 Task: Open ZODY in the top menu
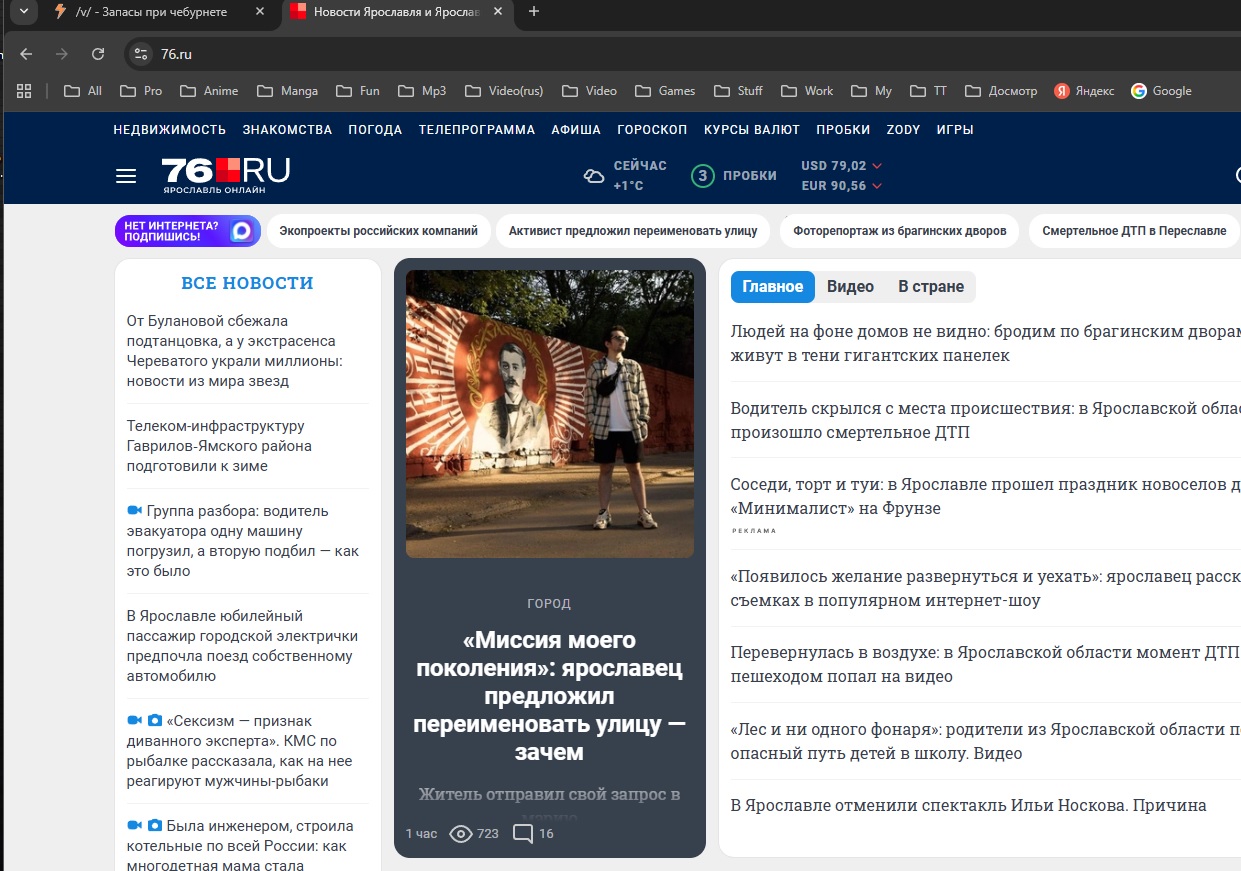coord(903,130)
